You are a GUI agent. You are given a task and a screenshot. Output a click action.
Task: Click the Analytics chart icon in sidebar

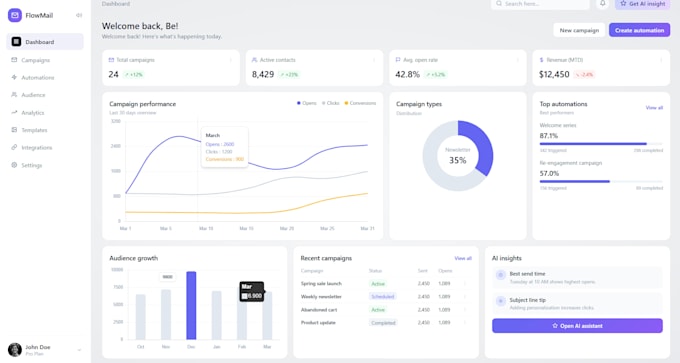14,112
